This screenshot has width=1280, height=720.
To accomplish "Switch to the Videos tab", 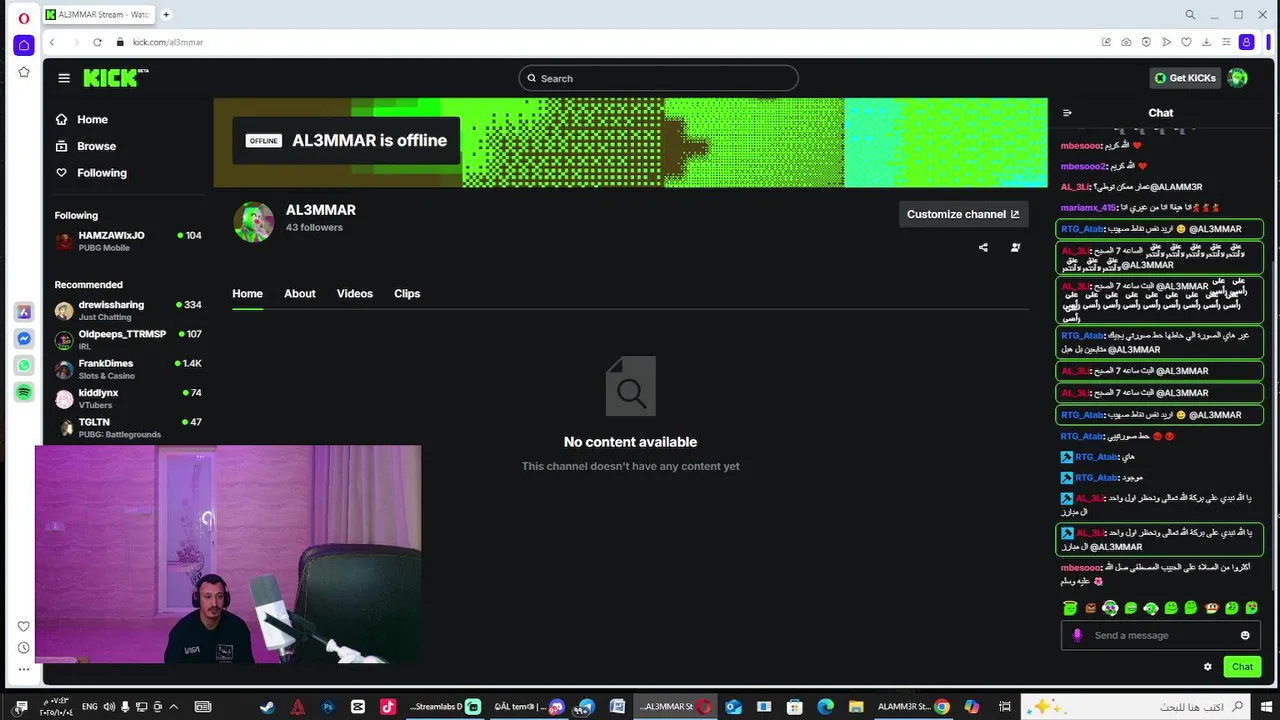I will tap(355, 294).
